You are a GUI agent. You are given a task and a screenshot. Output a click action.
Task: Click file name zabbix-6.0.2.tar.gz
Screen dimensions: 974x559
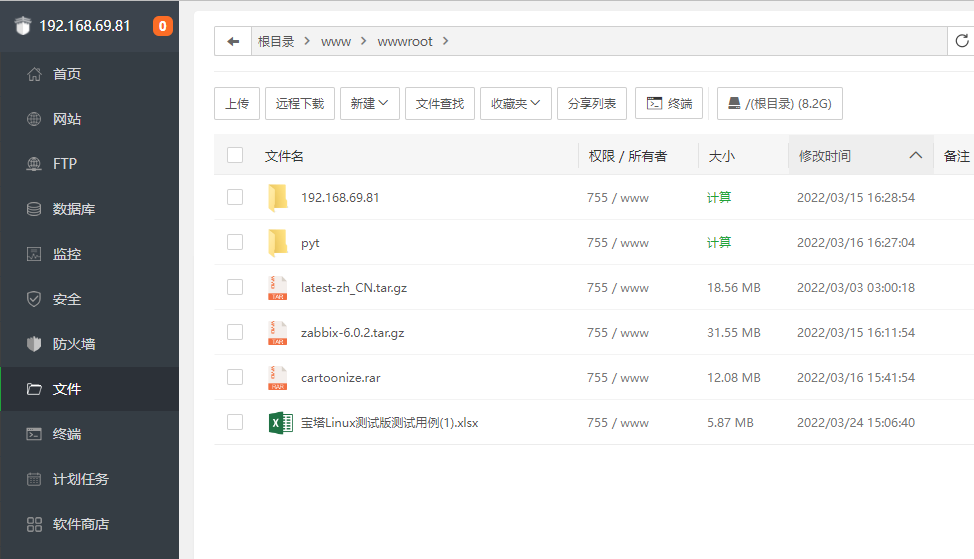(352, 333)
